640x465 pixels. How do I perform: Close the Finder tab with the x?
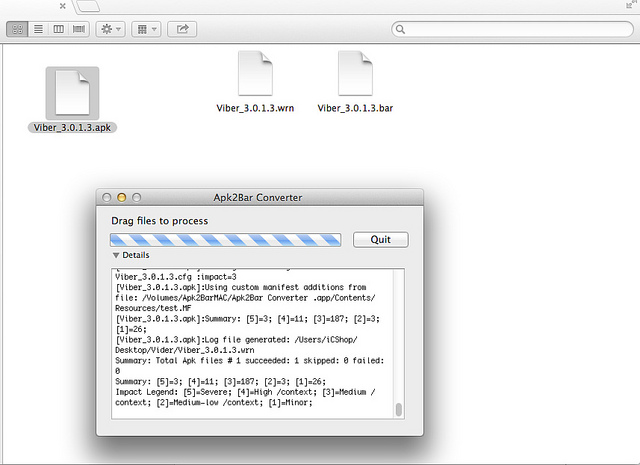pos(62,6)
